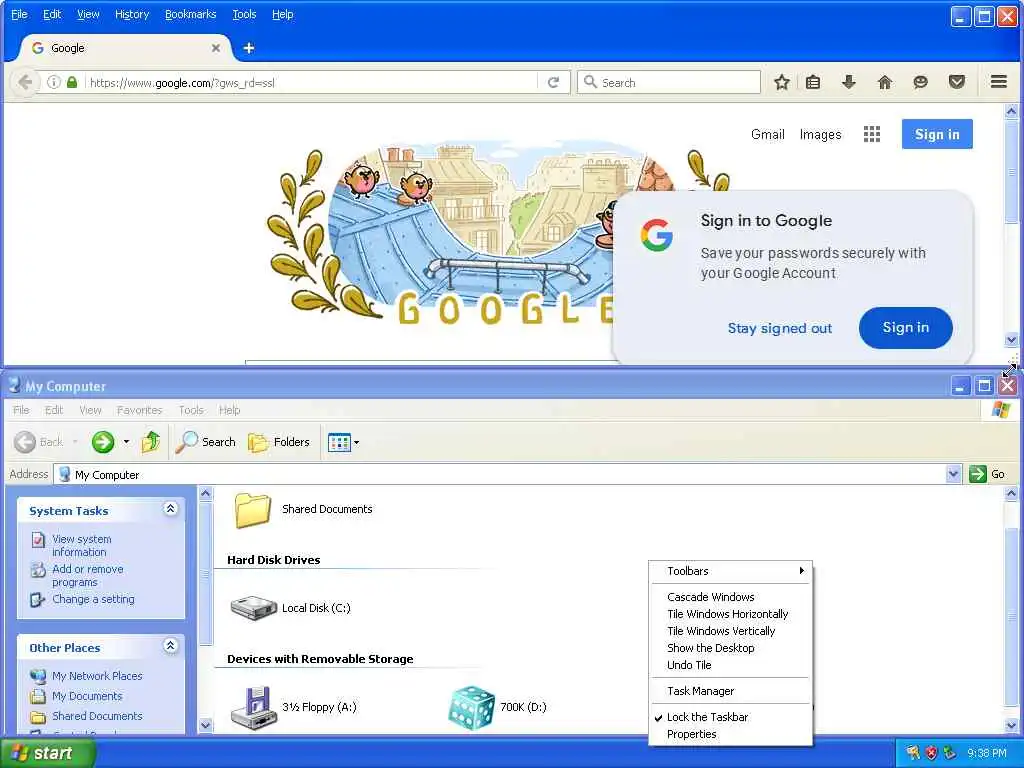
Task: Click the Firefox back arrow button
Action: (25, 82)
